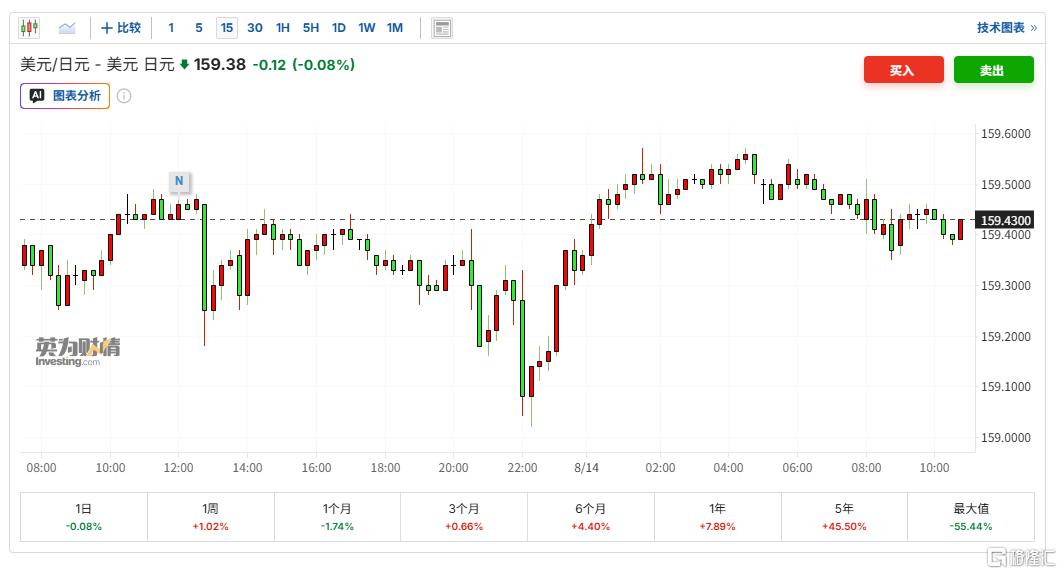Select the 5 minute interval

[198, 28]
